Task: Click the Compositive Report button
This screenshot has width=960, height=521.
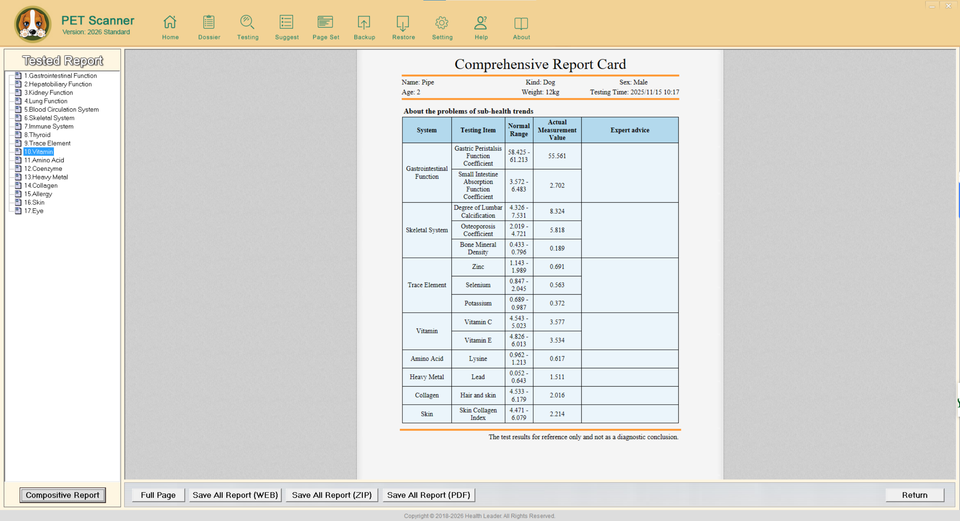Action: click(62, 495)
